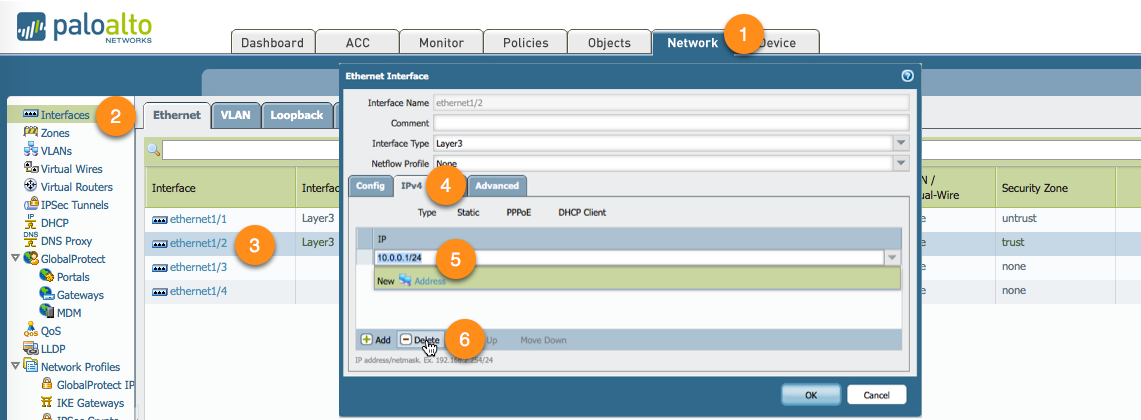Click the Virtual Routers icon

coord(31,186)
